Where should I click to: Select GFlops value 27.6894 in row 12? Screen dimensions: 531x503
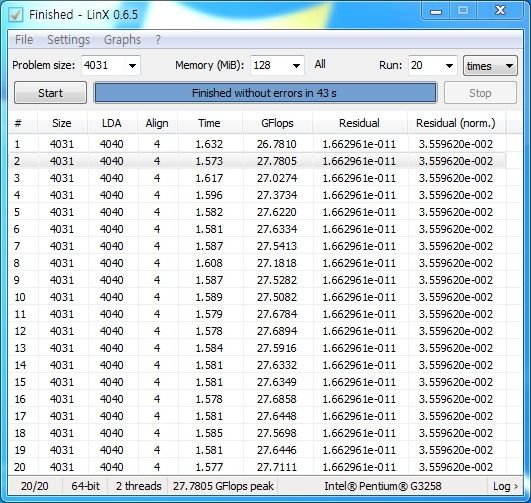pos(277,331)
